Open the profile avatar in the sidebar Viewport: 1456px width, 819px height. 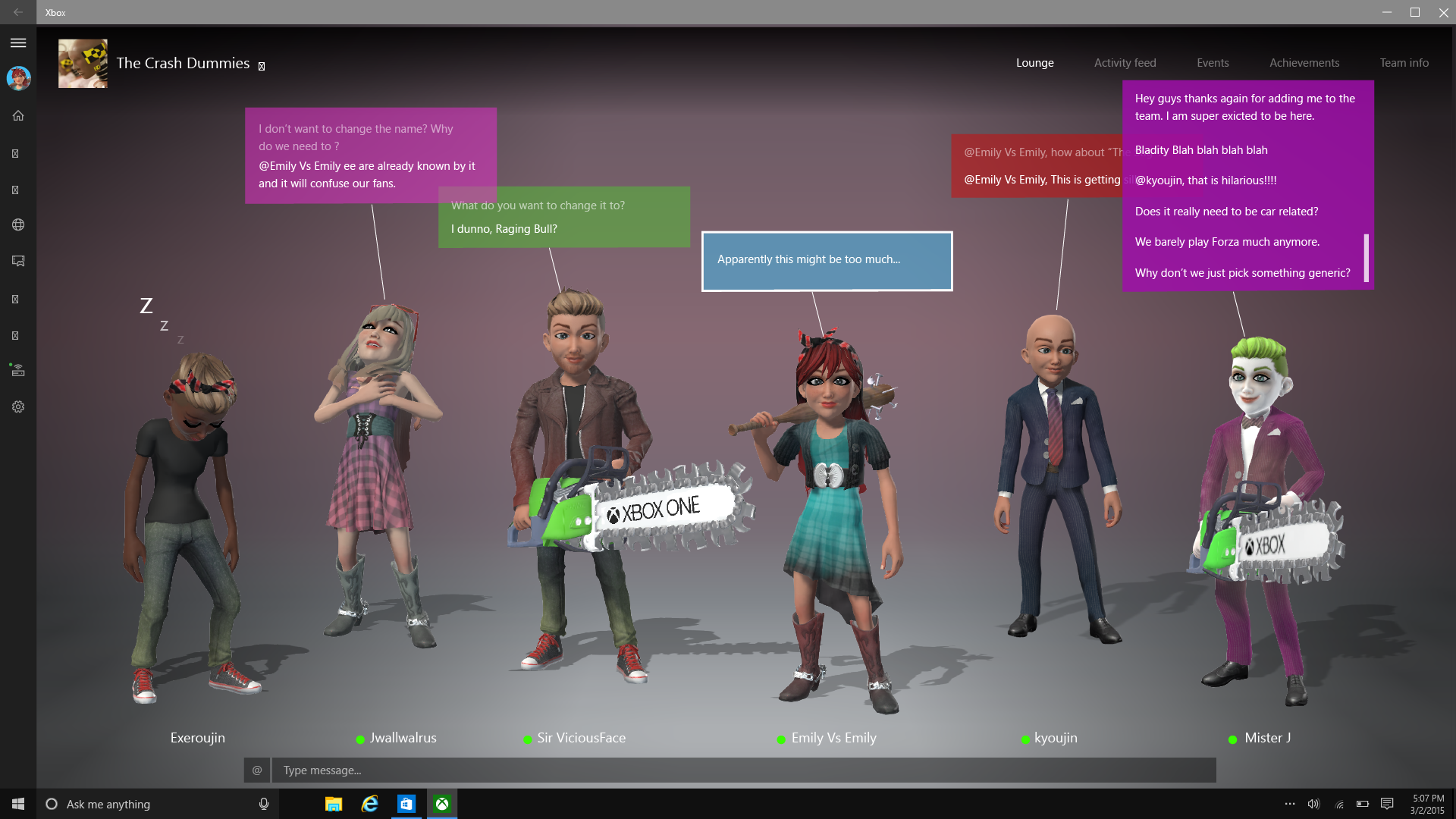click(x=18, y=78)
